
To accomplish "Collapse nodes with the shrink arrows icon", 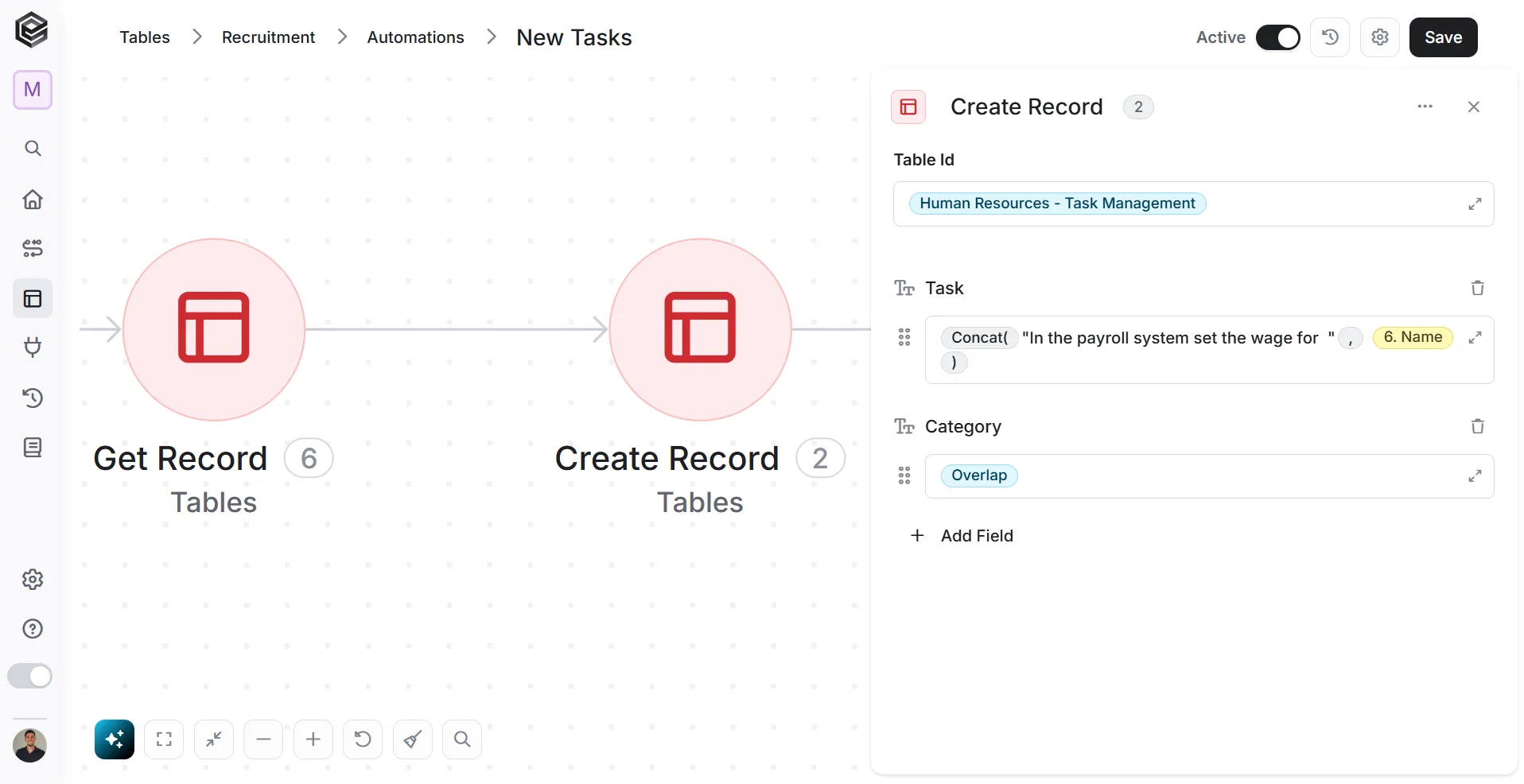I will coord(214,739).
